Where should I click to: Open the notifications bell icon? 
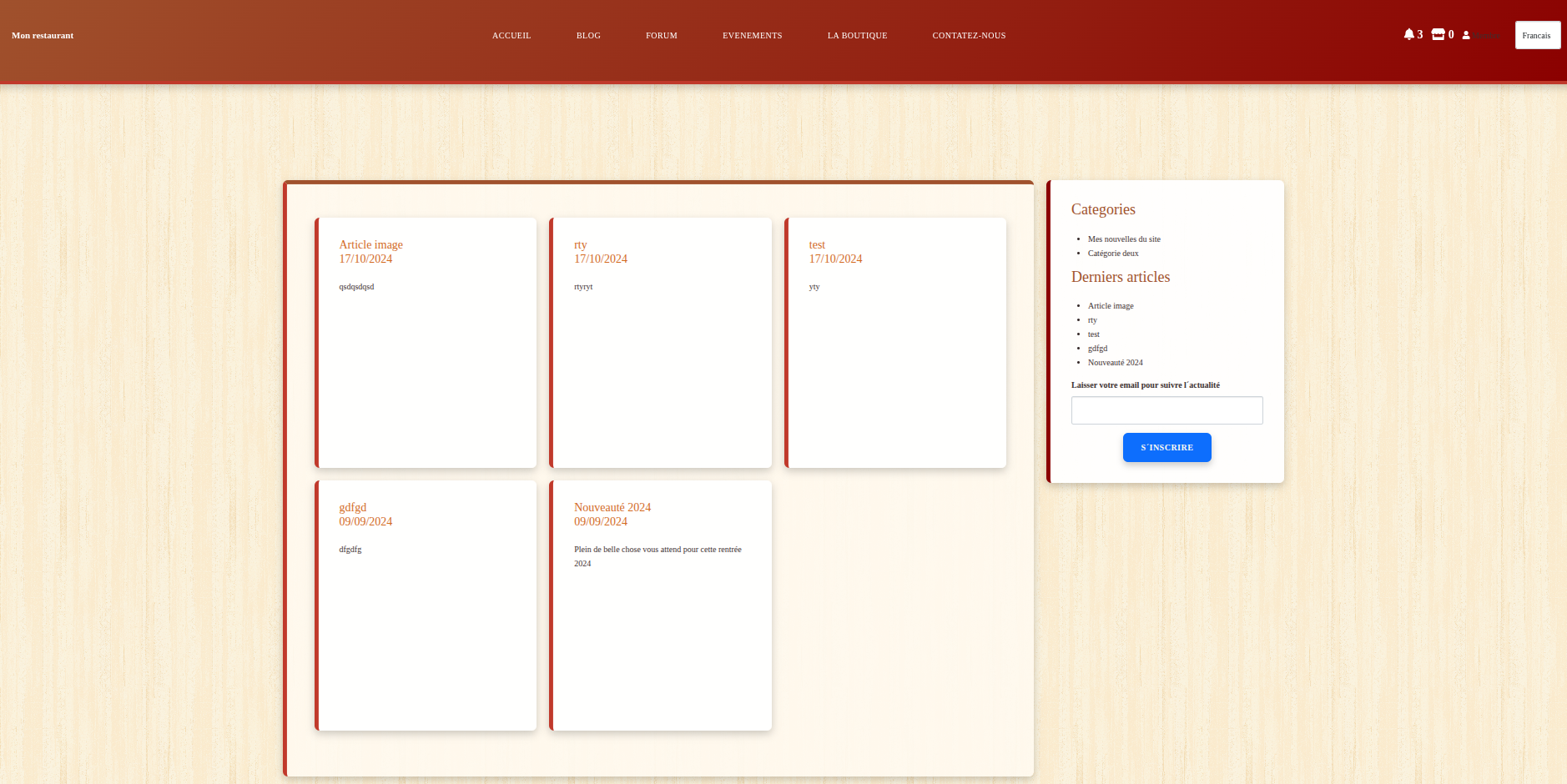(1410, 34)
